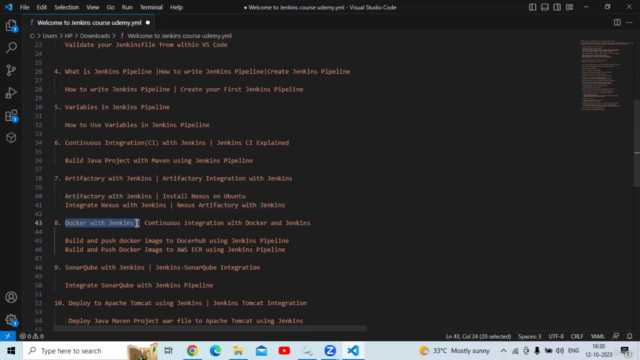Show errors and warnings count in status bar
640x360 pixels.
[32, 336]
